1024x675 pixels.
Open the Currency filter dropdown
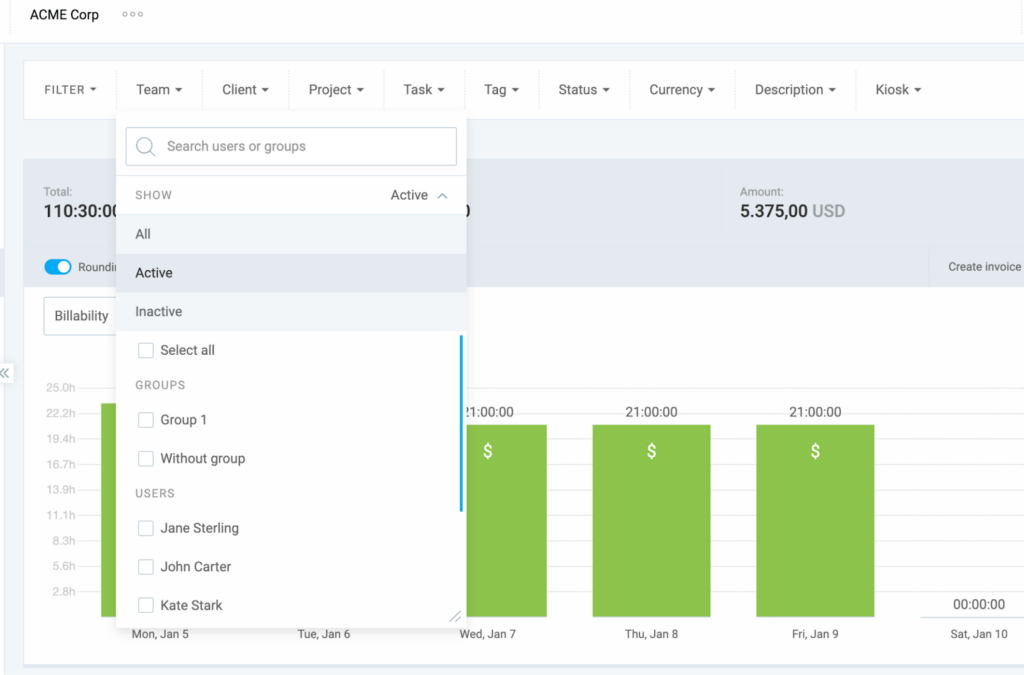[682, 90]
